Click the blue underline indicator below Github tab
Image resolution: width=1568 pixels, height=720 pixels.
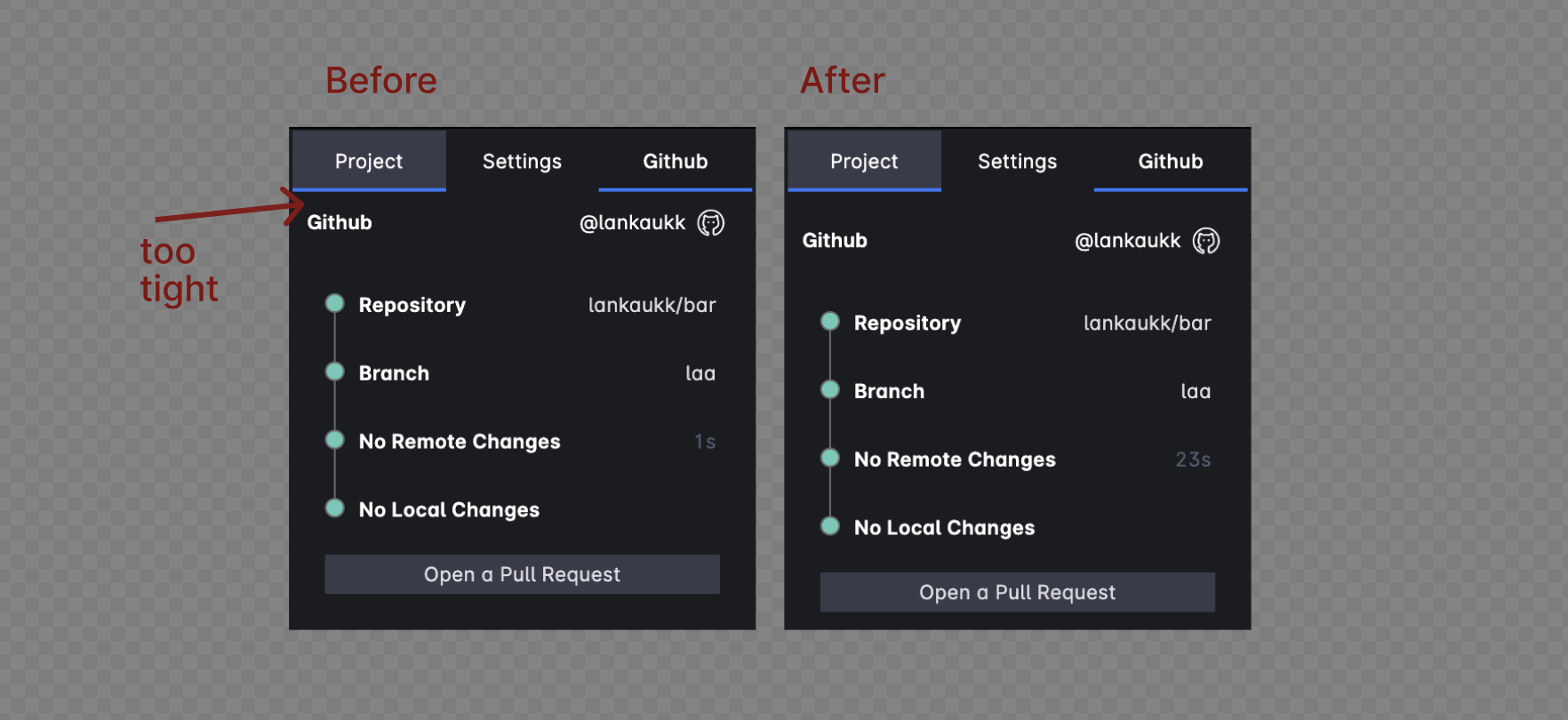tap(676, 188)
